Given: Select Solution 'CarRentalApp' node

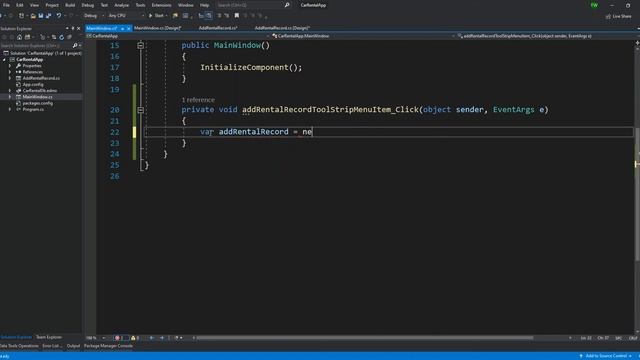Looking at the screenshot, I should pyautogui.click(x=42, y=53).
